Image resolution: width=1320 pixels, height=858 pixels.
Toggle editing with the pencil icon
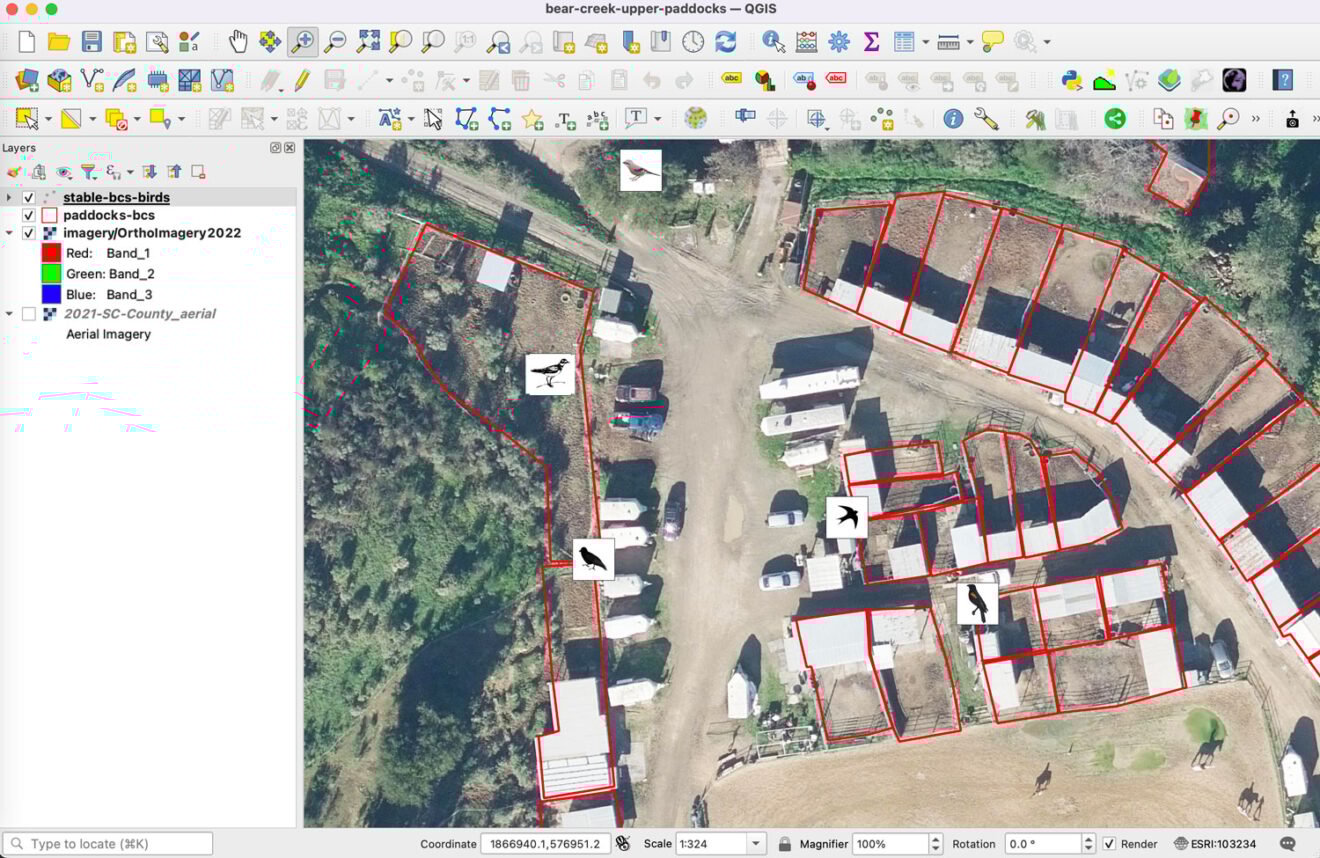tap(300, 77)
